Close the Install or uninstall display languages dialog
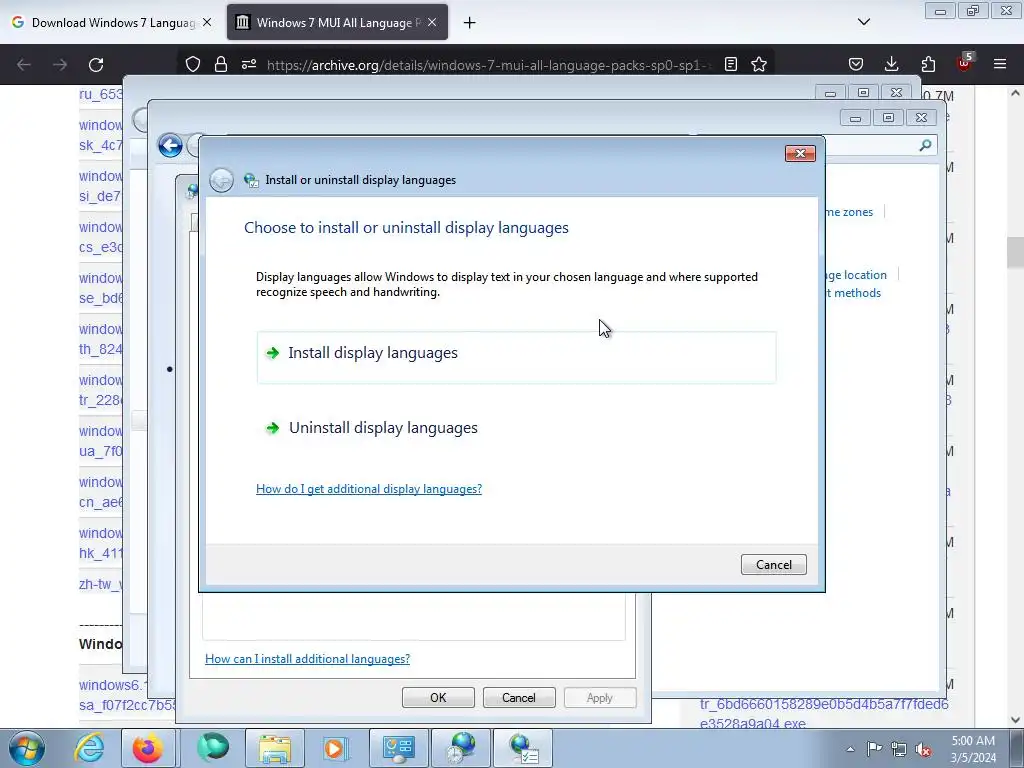The image size is (1024, 768). pyautogui.click(x=800, y=153)
